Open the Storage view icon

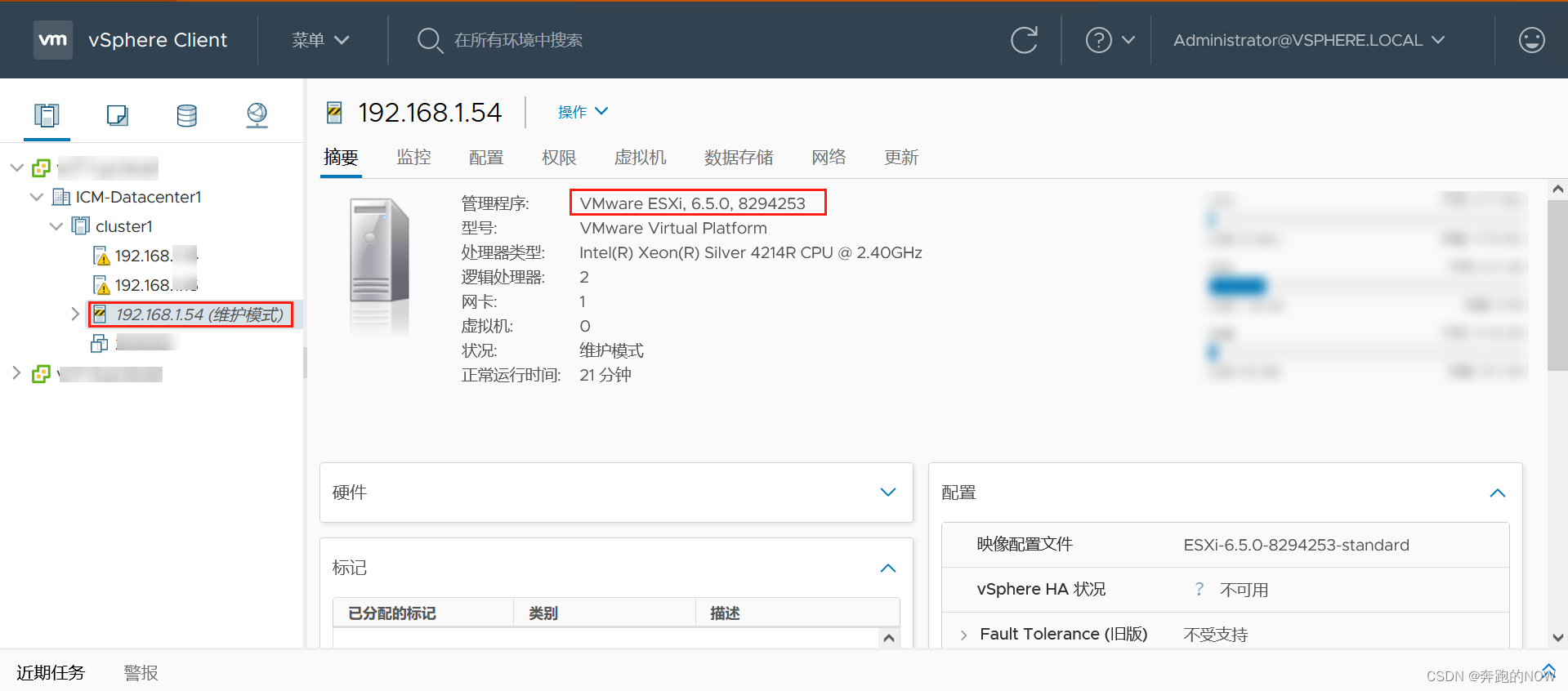187,115
